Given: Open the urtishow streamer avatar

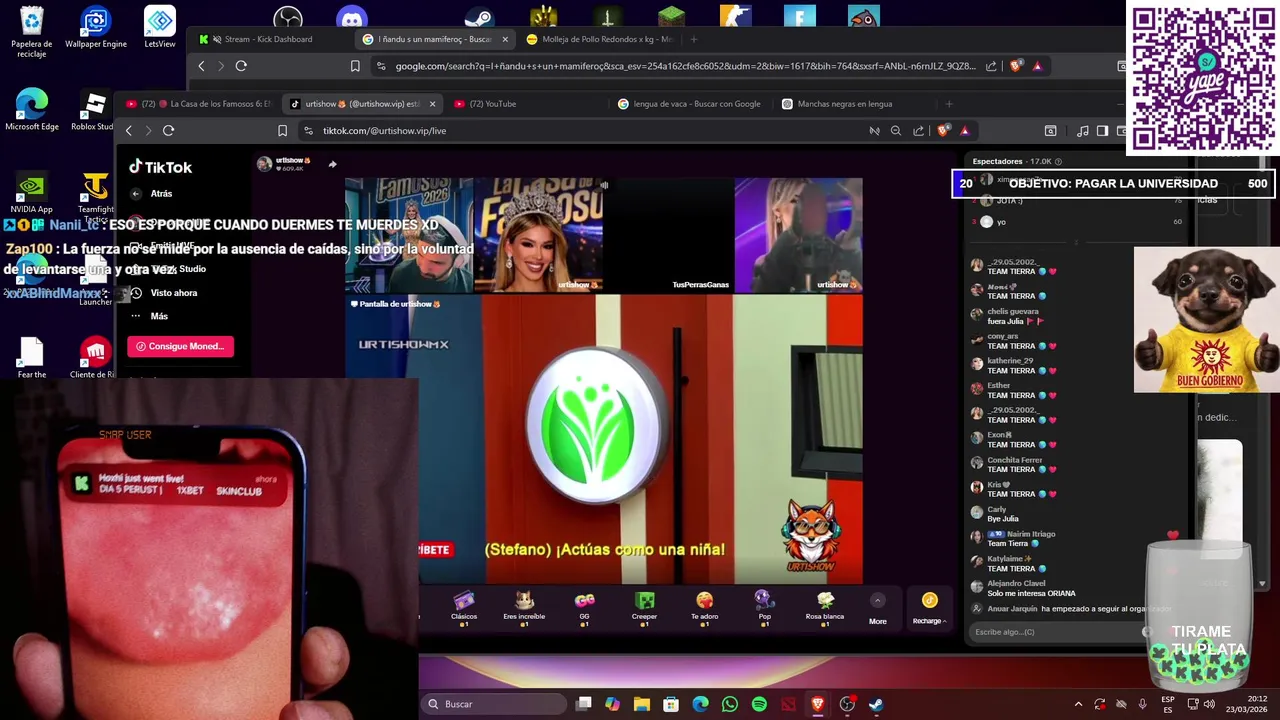Looking at the screenshot, I should [x=264, y=164].
